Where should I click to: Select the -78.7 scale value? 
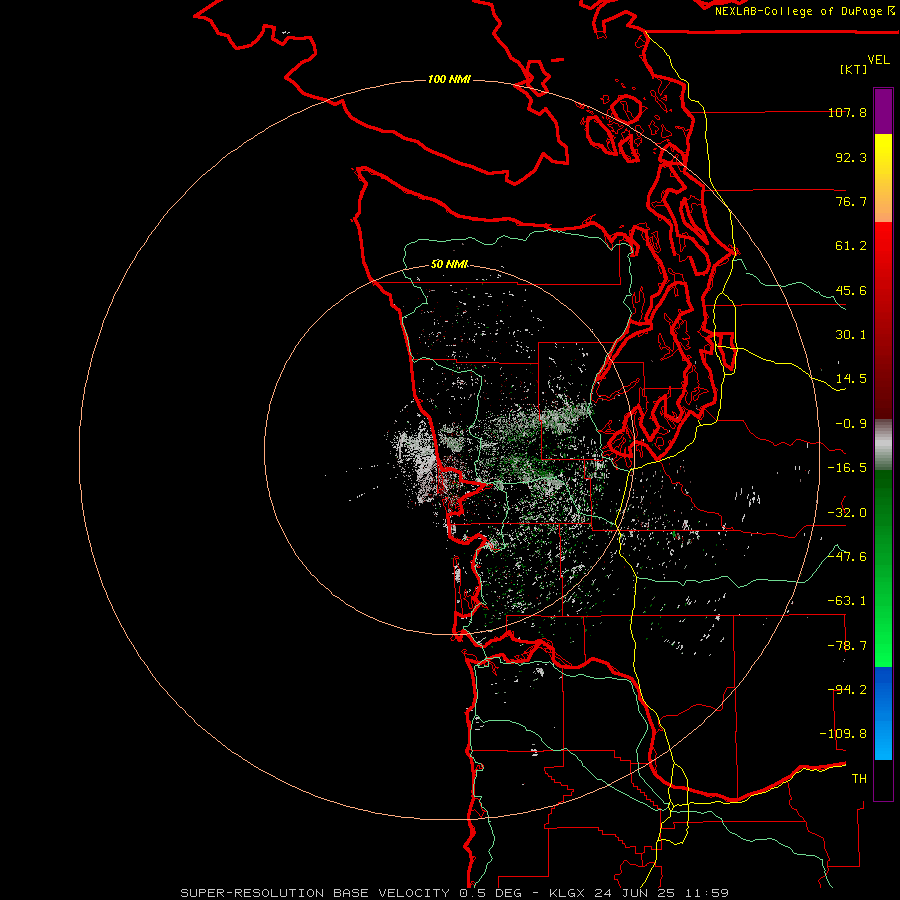[847, 646]
